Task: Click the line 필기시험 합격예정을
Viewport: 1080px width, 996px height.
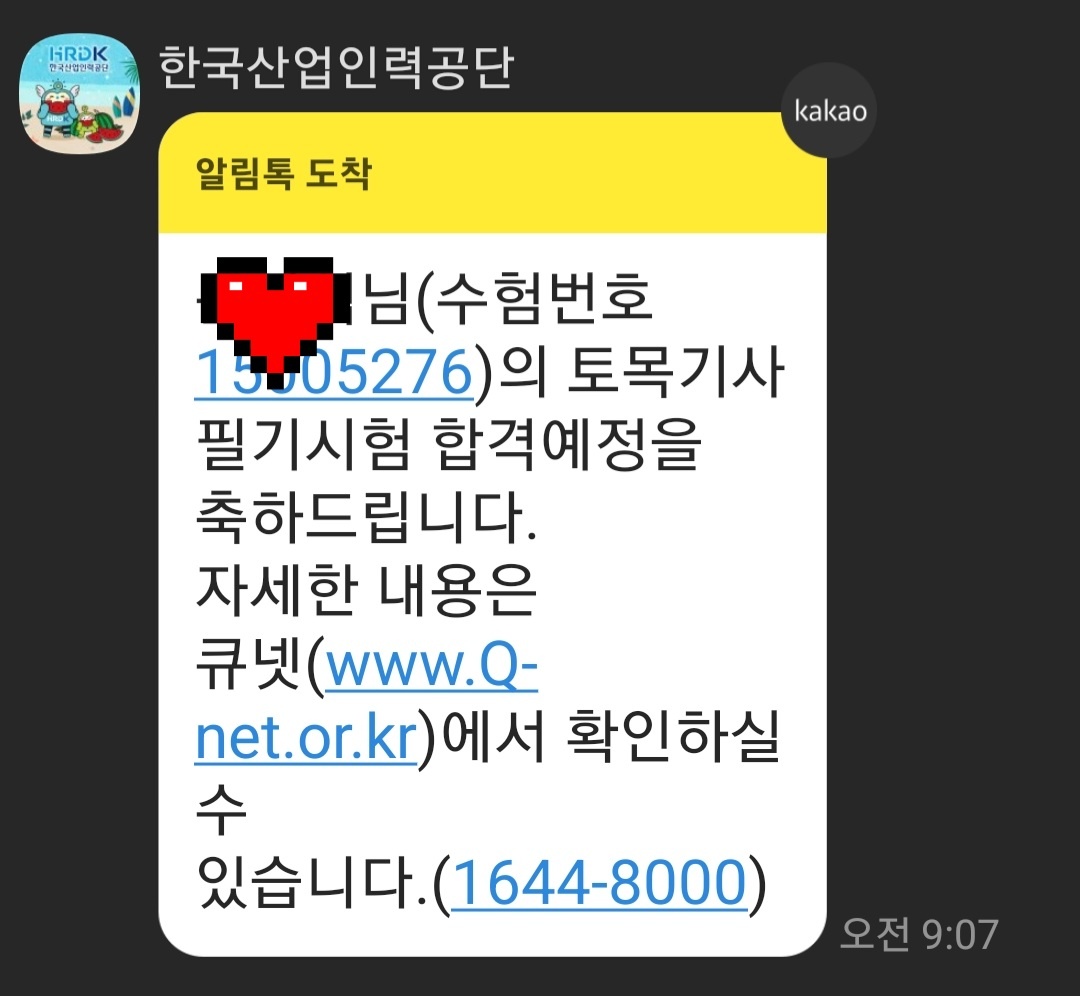Action: [449, 444]
